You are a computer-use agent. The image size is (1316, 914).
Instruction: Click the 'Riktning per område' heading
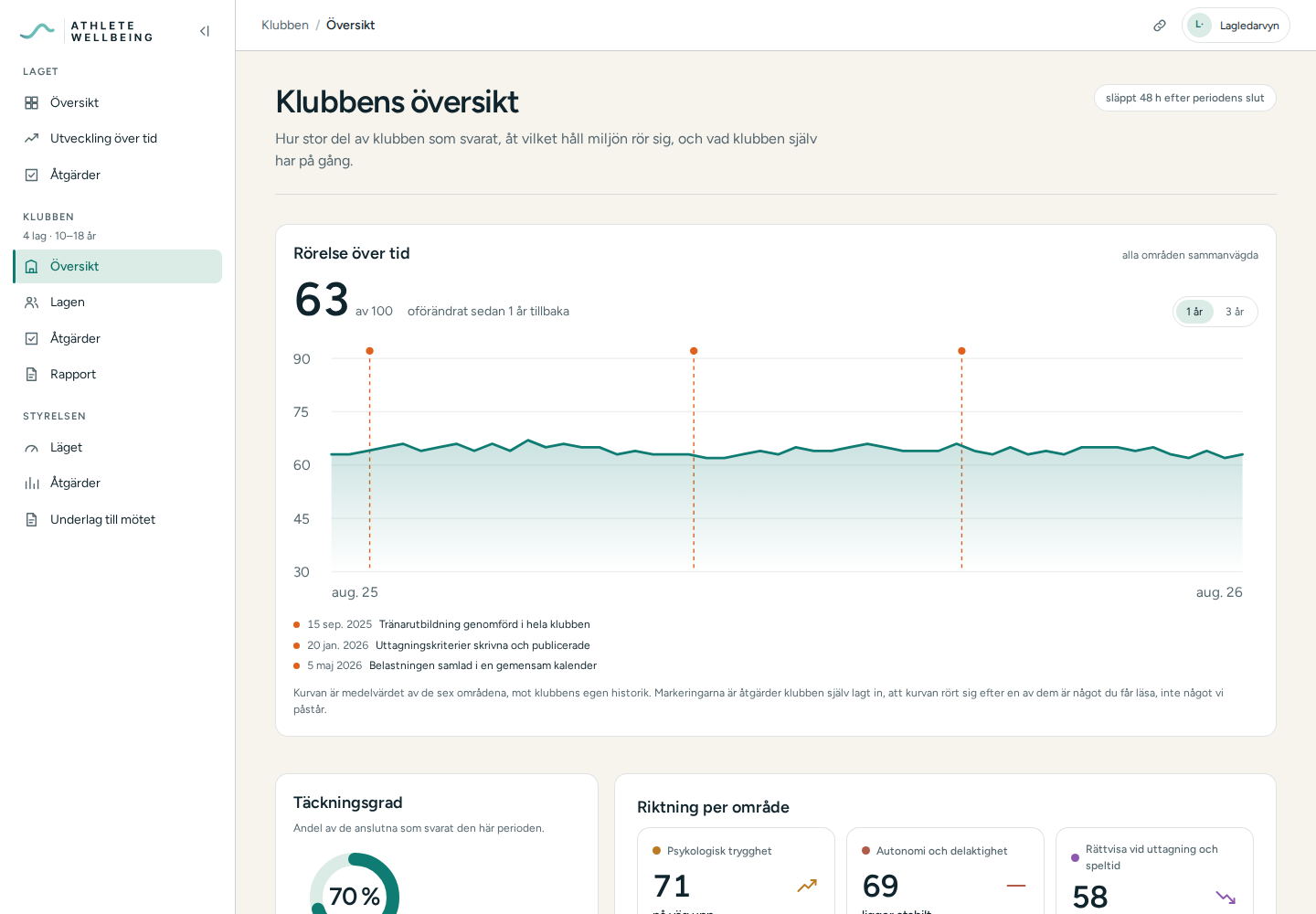pos(713,807)
